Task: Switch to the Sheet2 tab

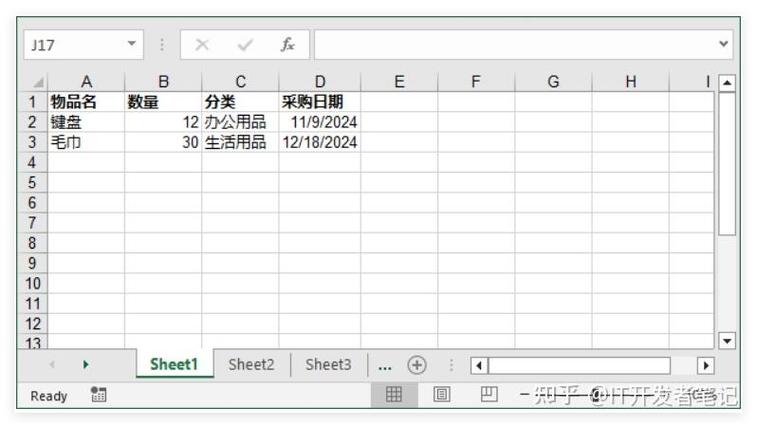Action: point(251,364)
